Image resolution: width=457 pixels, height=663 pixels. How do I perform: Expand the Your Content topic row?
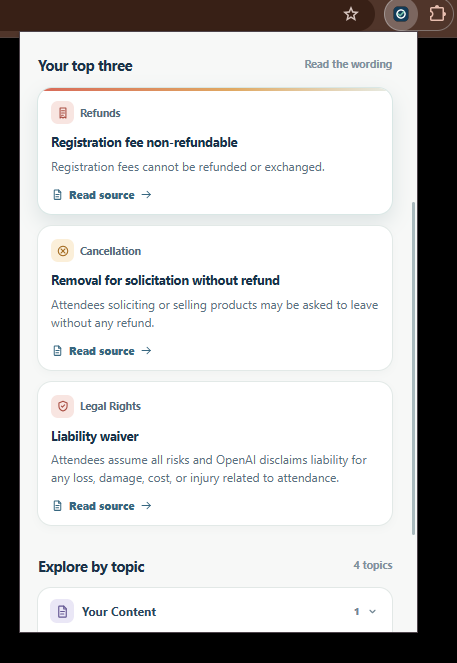[215, 611]
